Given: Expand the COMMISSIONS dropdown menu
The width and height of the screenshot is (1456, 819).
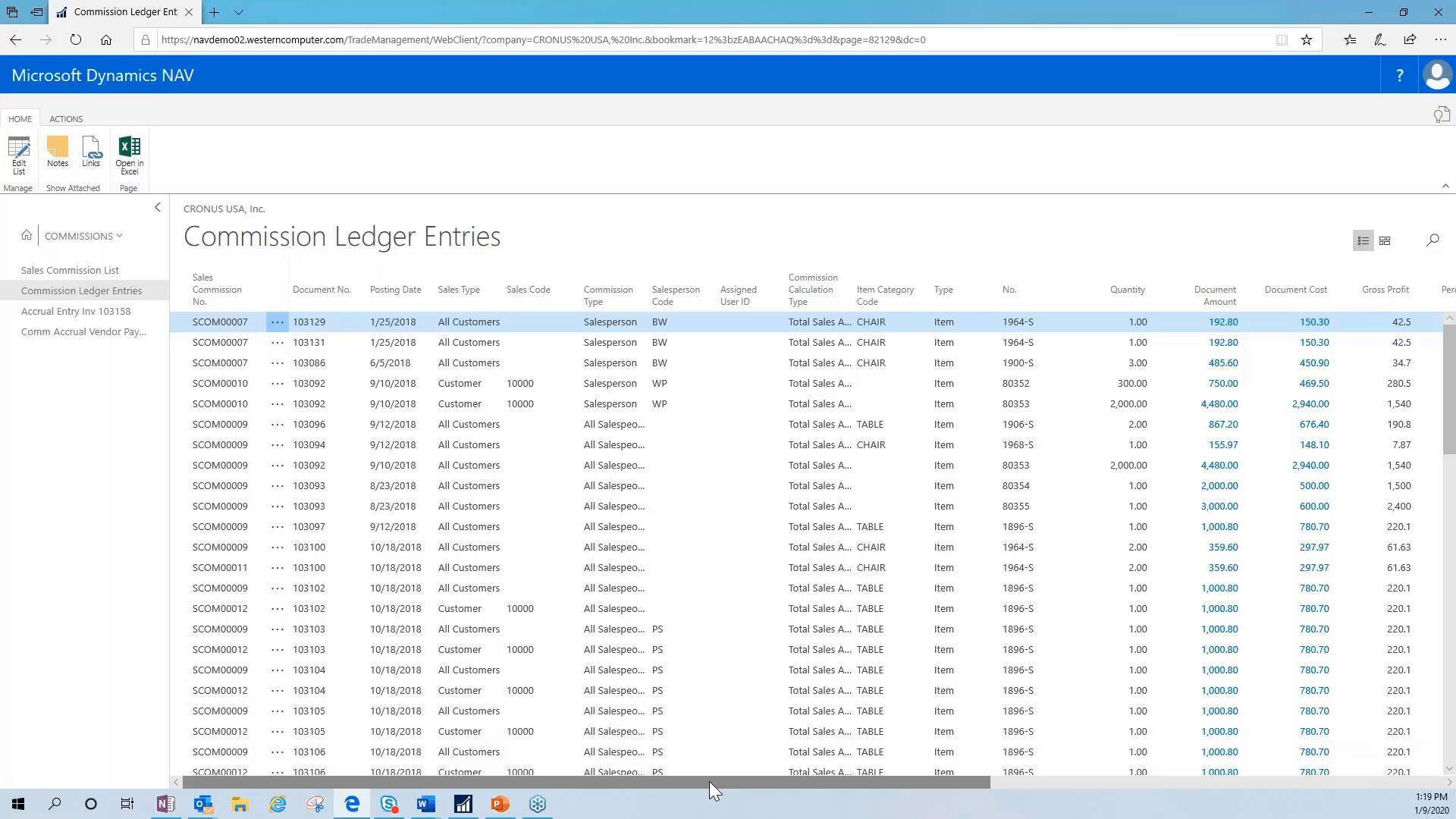Looking at the screenshot, I should click(x=83, y=236).
